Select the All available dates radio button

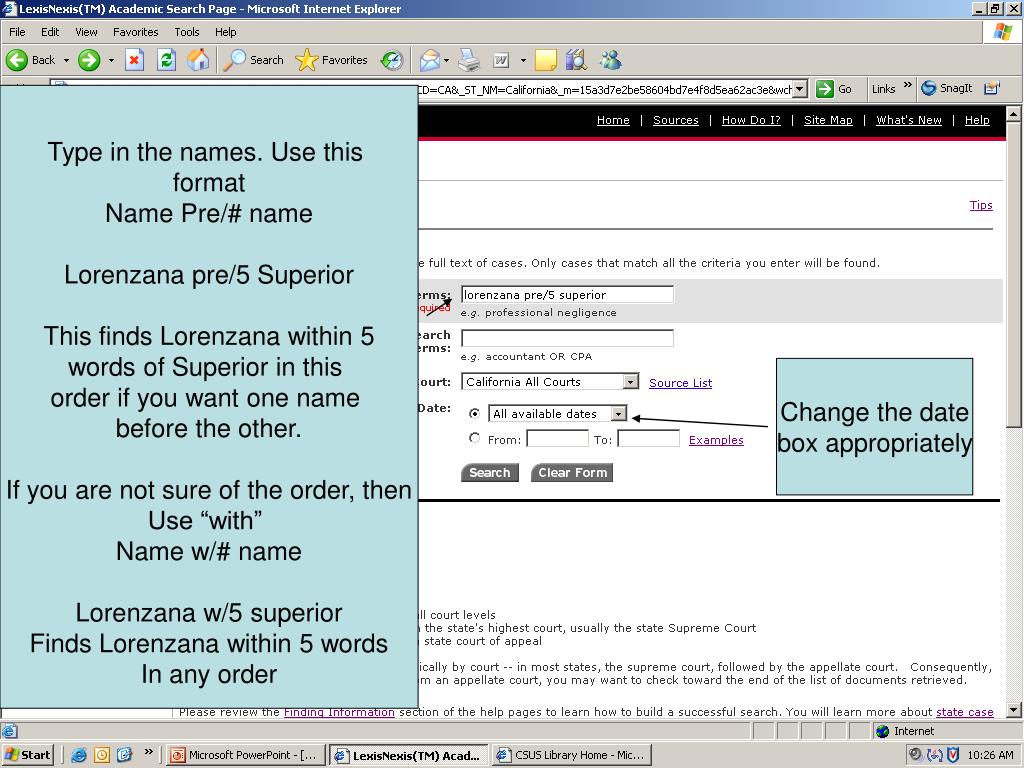[x=475, y=413]
